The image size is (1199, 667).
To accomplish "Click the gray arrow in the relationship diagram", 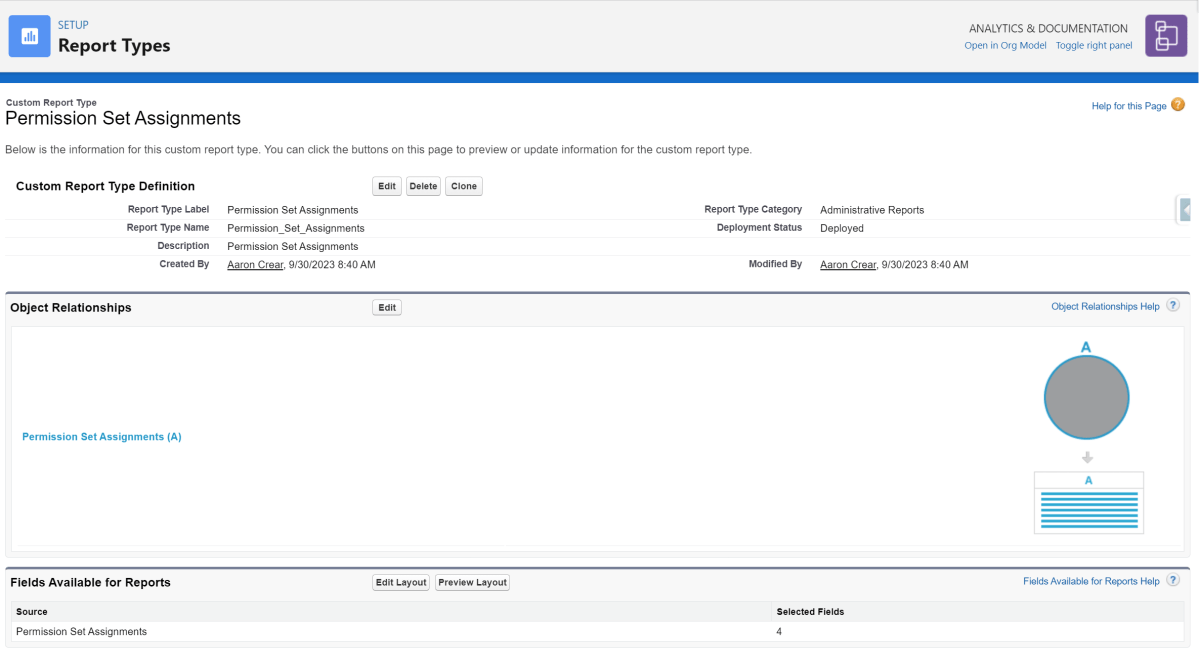I will pos(1087,456).
